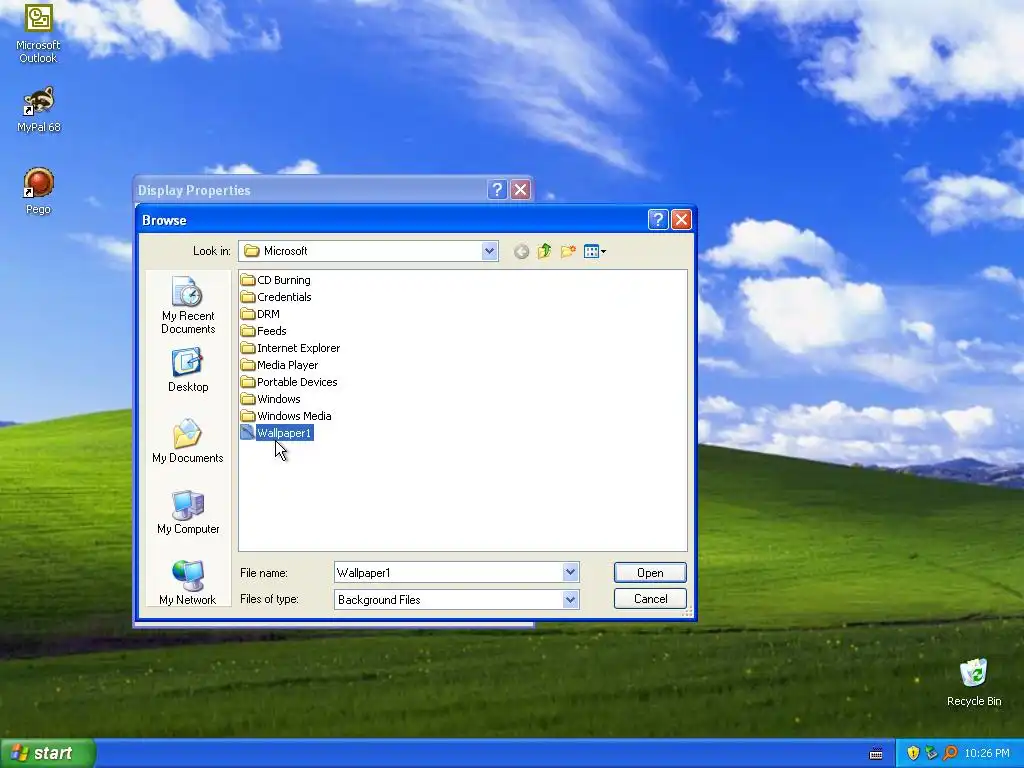Expand the Files of type dropdown
Screen dimensions: 1024x768
point(570,600)
